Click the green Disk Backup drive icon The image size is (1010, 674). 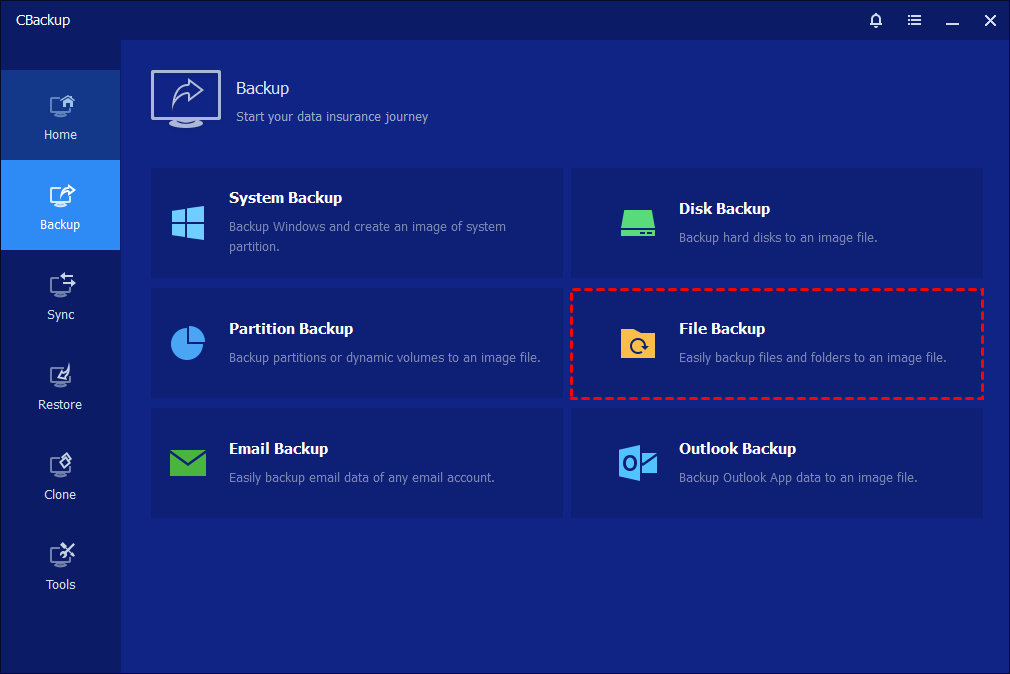click(637, 222)
